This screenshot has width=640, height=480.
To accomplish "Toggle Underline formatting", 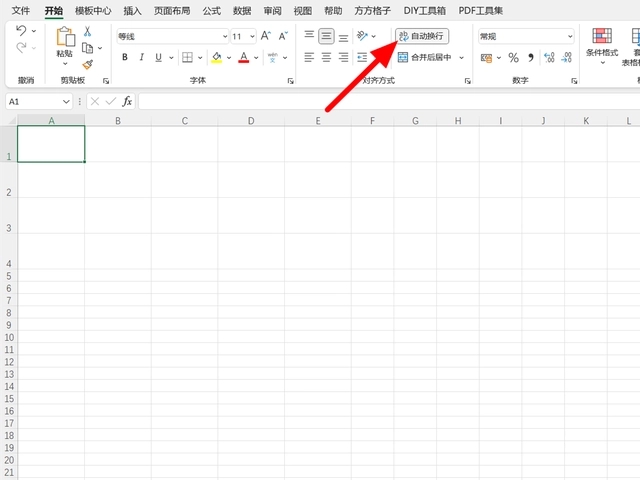I will point(158,58).
